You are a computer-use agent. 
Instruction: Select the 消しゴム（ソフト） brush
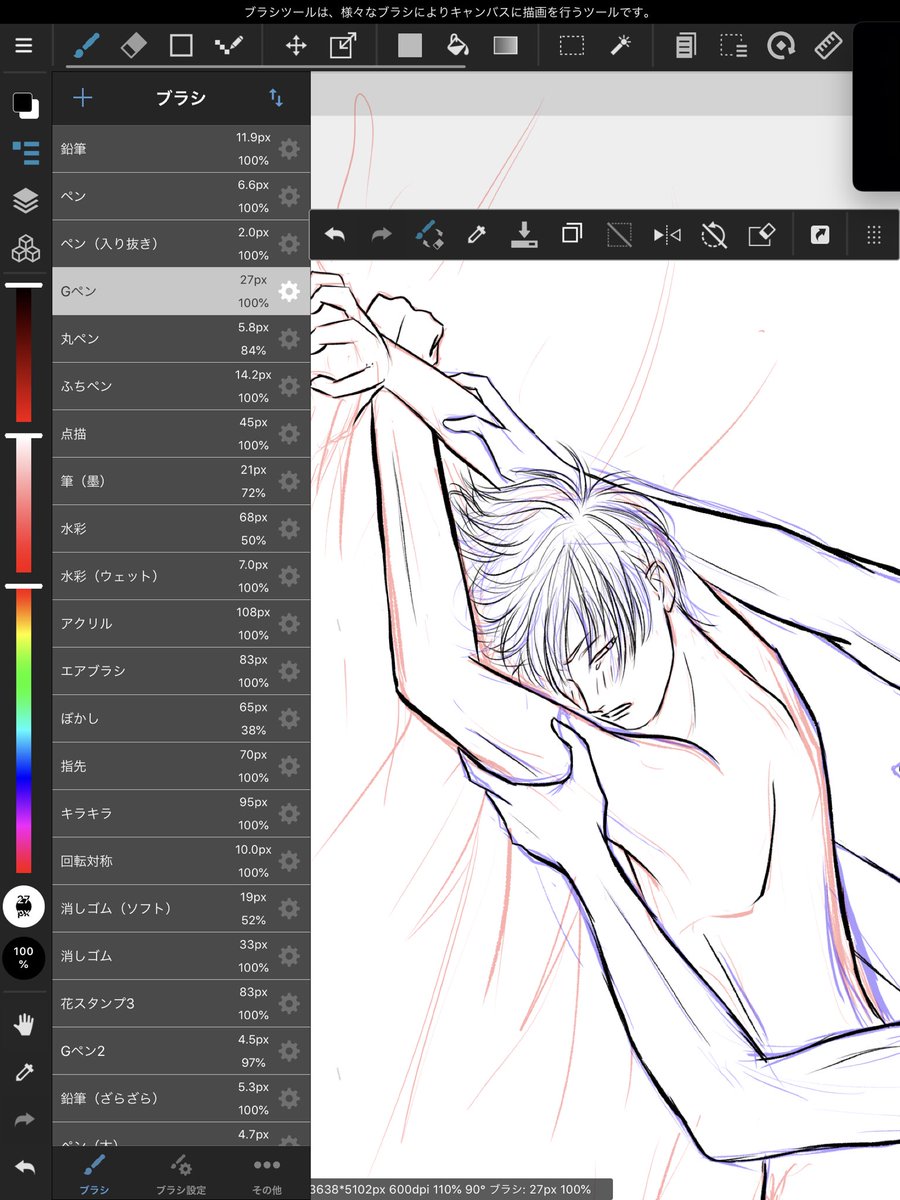tap(181, 908)
